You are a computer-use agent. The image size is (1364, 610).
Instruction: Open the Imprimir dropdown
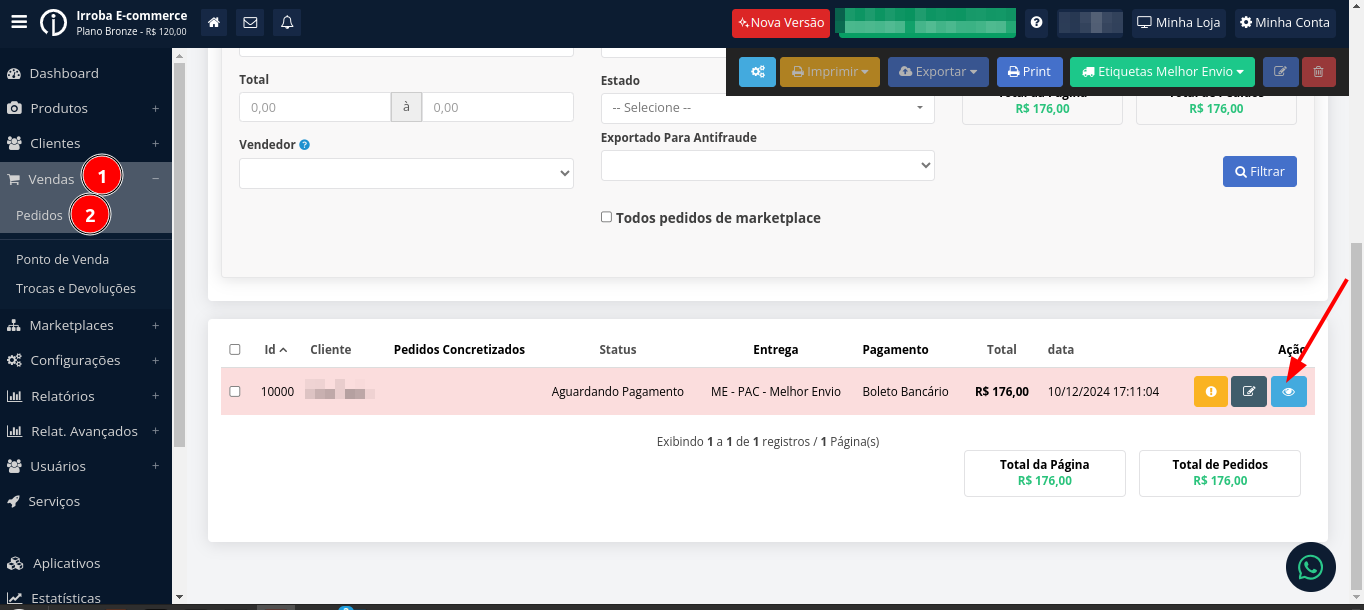pos(830,72)
